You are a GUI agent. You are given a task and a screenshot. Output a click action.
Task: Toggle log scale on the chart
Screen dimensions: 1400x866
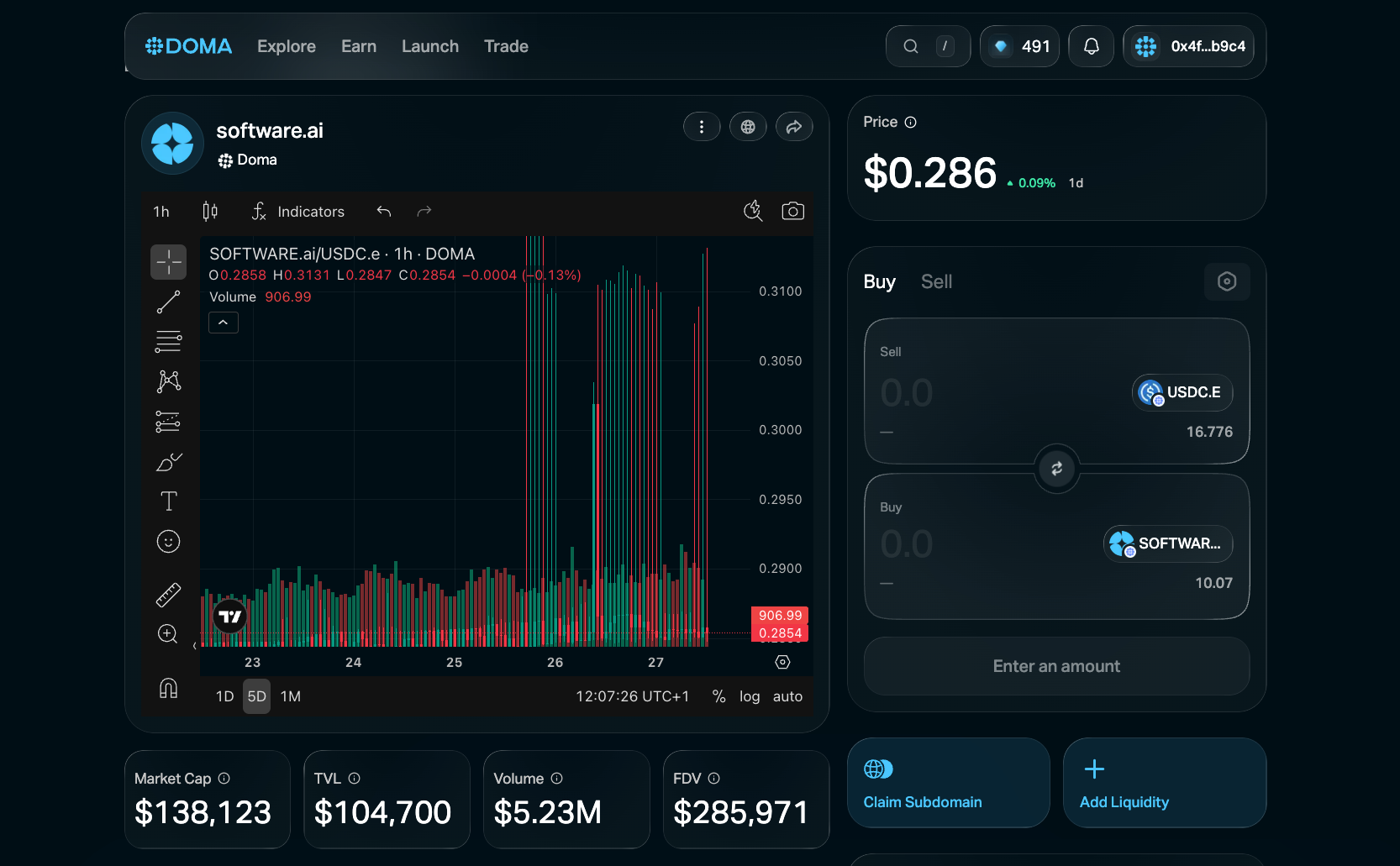[x=749, y=696]
